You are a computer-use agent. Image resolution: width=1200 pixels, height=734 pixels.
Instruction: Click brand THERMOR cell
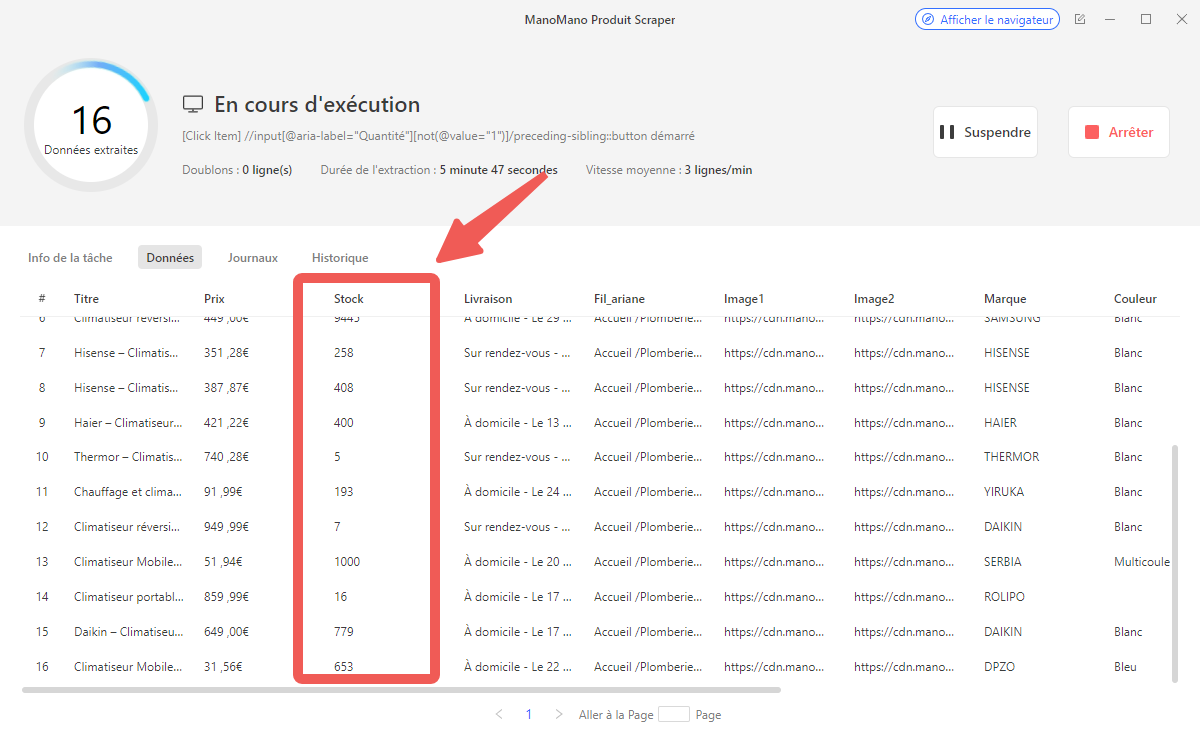pyautogui.click(x=1012, y=457)
